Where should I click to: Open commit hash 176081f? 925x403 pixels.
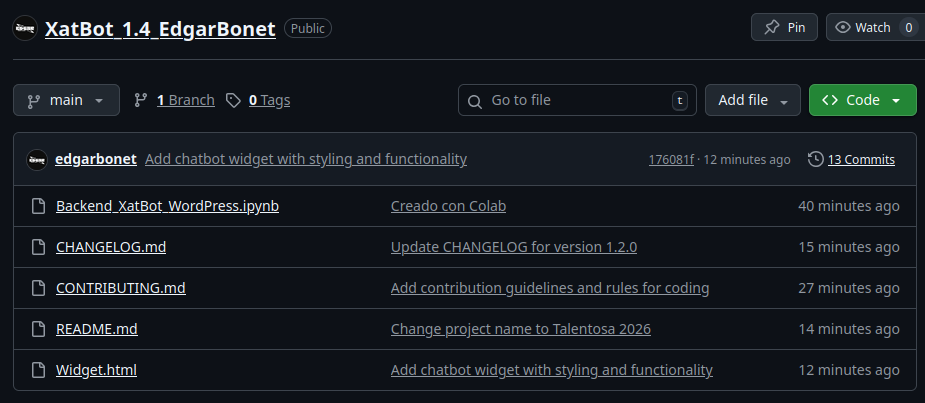[671, 160]
